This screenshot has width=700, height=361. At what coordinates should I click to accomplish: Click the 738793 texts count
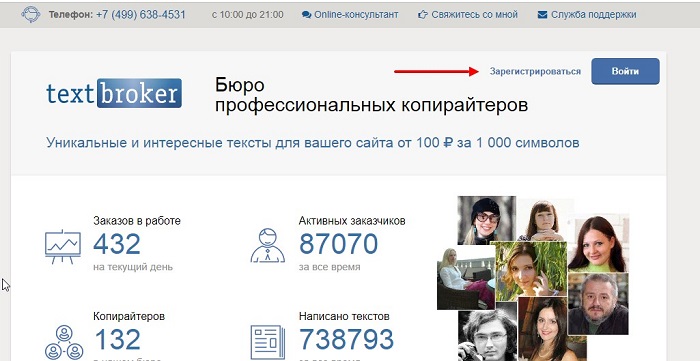tap(347, 340)
